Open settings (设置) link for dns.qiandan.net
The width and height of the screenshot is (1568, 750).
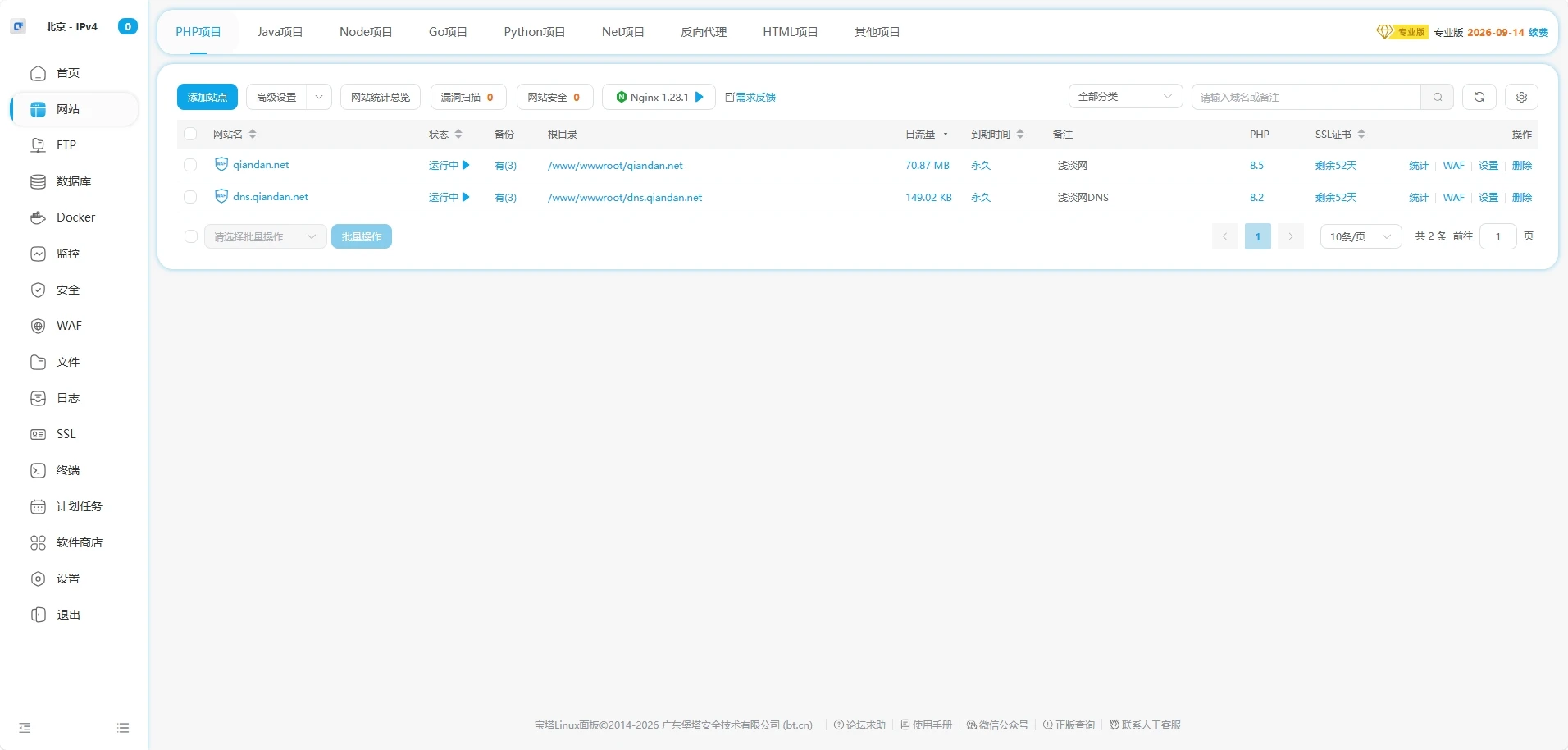pos(1488,197)
